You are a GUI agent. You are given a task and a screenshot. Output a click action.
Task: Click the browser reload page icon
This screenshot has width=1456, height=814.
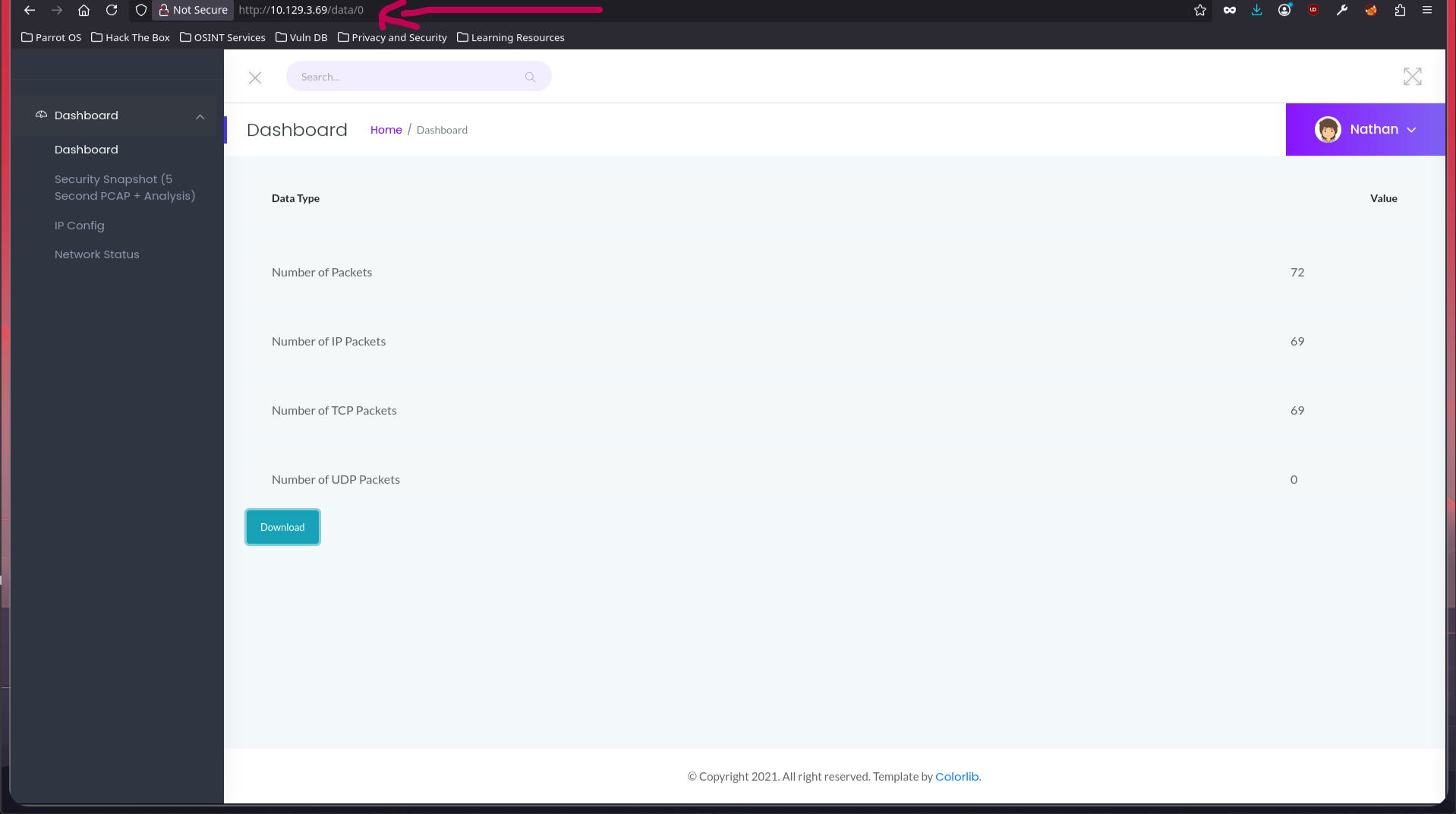[x=112, y=10]
